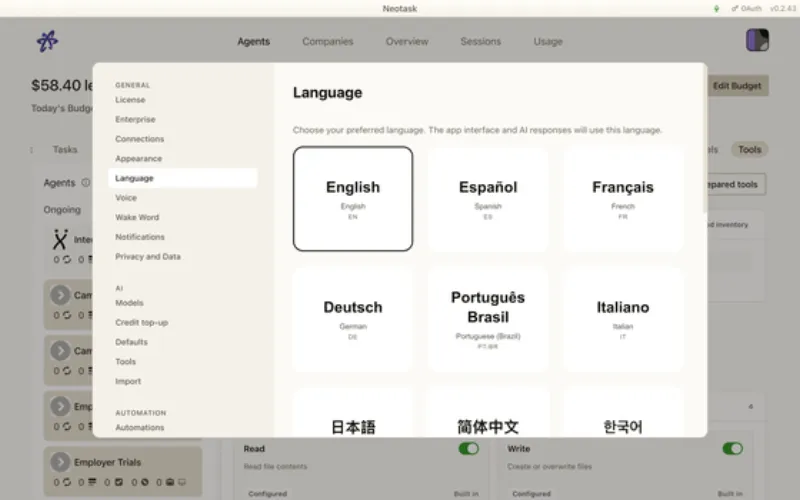The height and width of the screenshot is (500, 800).
Task: Click the Employer Trials agent name
Action: point(107,462)
